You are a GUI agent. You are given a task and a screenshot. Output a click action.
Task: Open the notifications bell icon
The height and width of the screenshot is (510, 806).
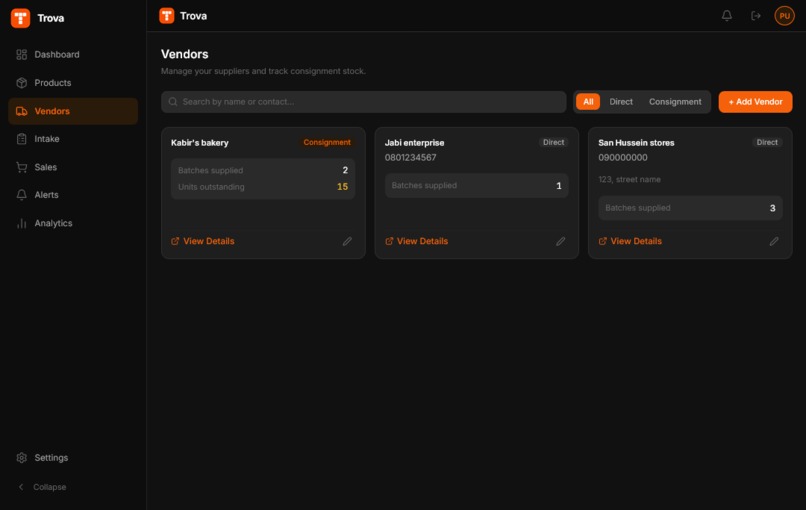[727, 16]
